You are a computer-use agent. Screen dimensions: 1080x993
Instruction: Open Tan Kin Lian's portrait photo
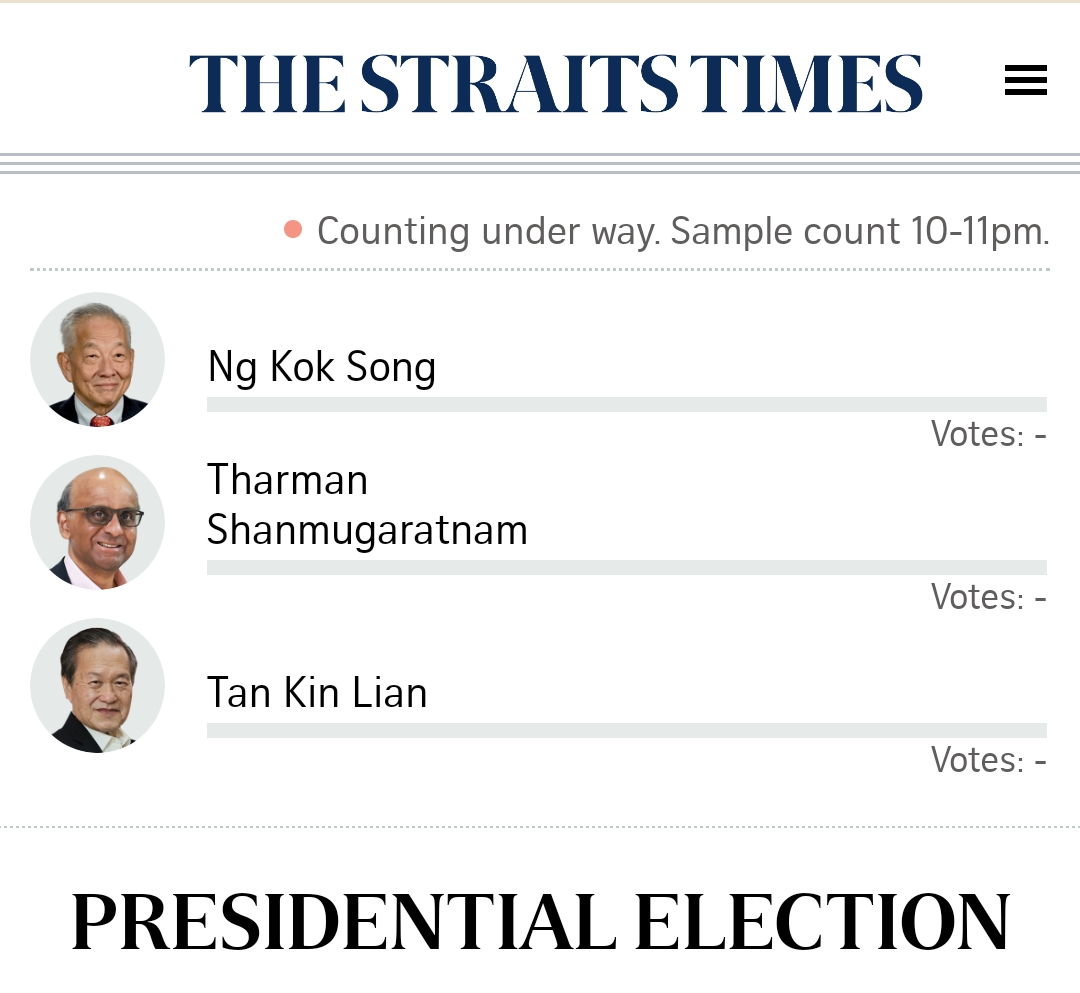(x=98, y=686)
